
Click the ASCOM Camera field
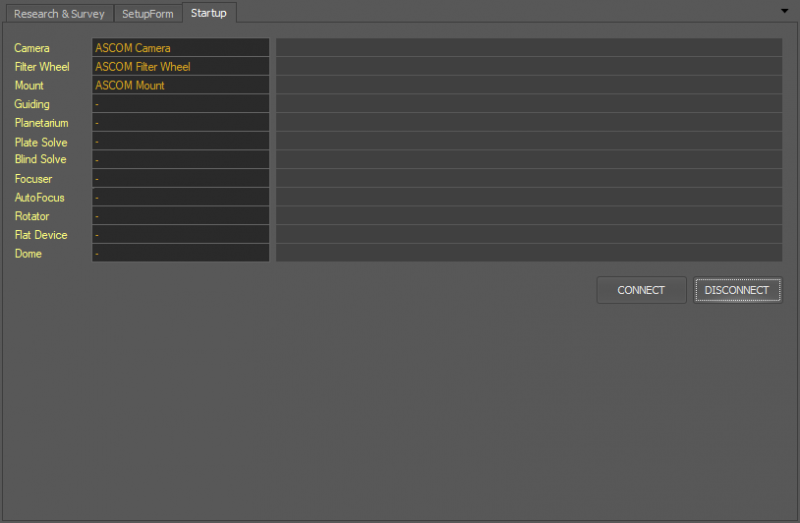(181, 47)
